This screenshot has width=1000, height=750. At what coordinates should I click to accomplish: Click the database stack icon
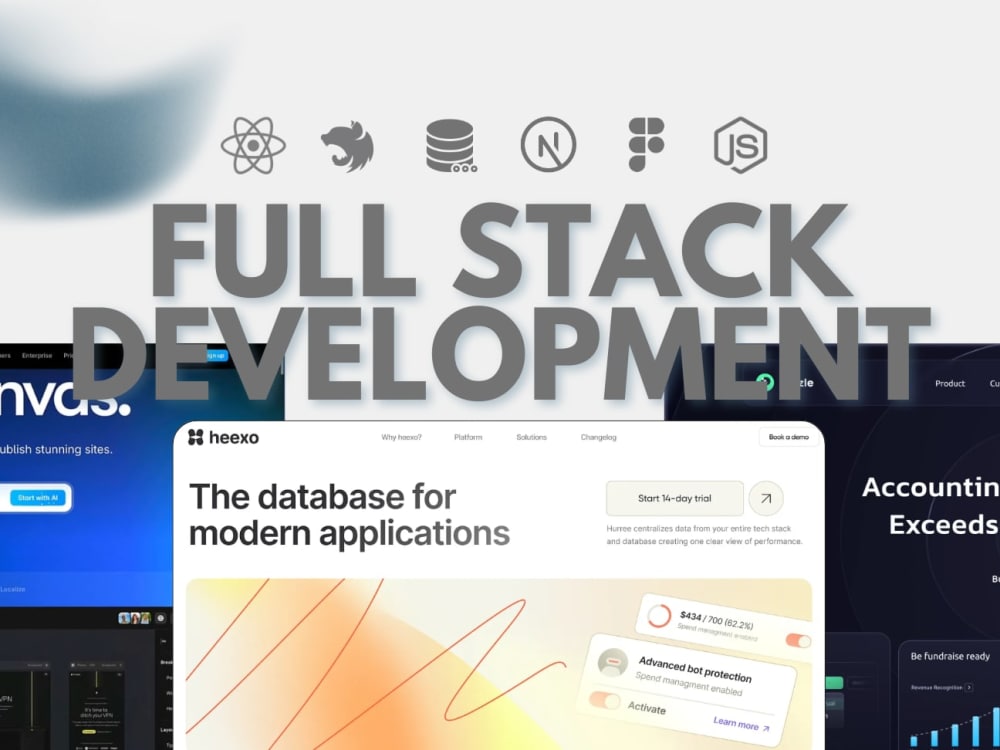point(451,146)
